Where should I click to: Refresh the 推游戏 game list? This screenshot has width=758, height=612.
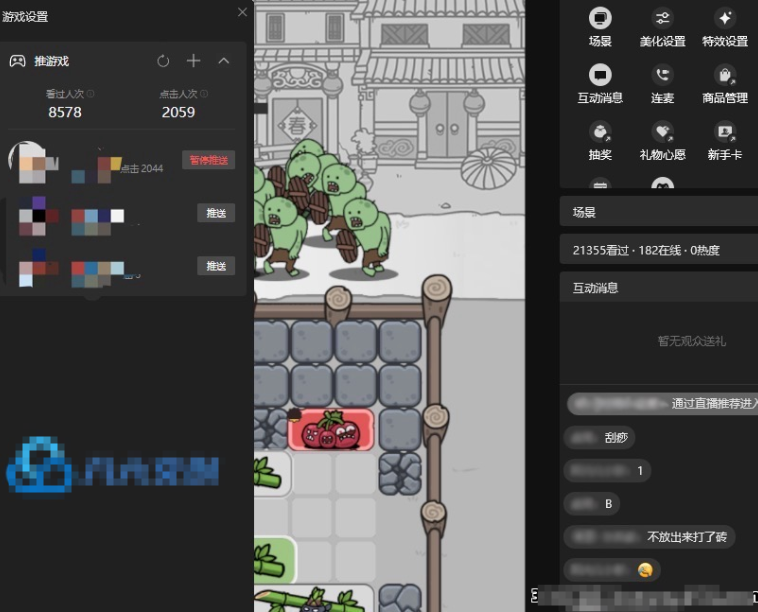coord(163,61)
